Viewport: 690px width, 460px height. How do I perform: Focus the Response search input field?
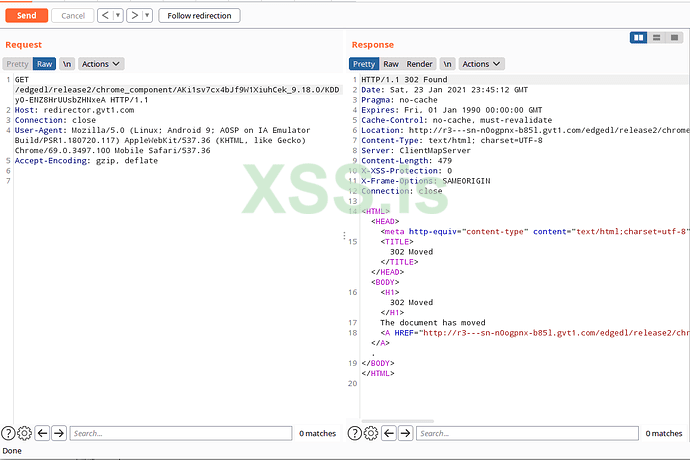pyautogui.click(x=527, y=433)
